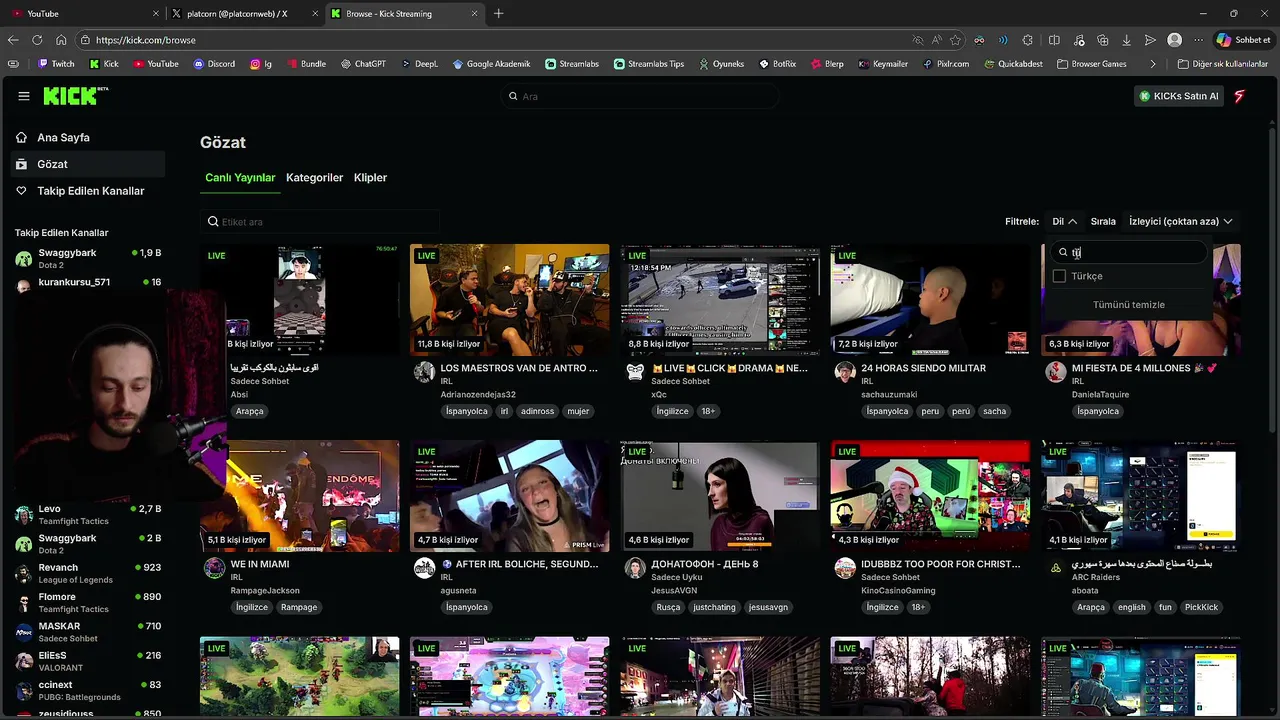Click KICKs Satın Al button
The width and height of the screenshot is (1280, 720).
click(1179, 96)
